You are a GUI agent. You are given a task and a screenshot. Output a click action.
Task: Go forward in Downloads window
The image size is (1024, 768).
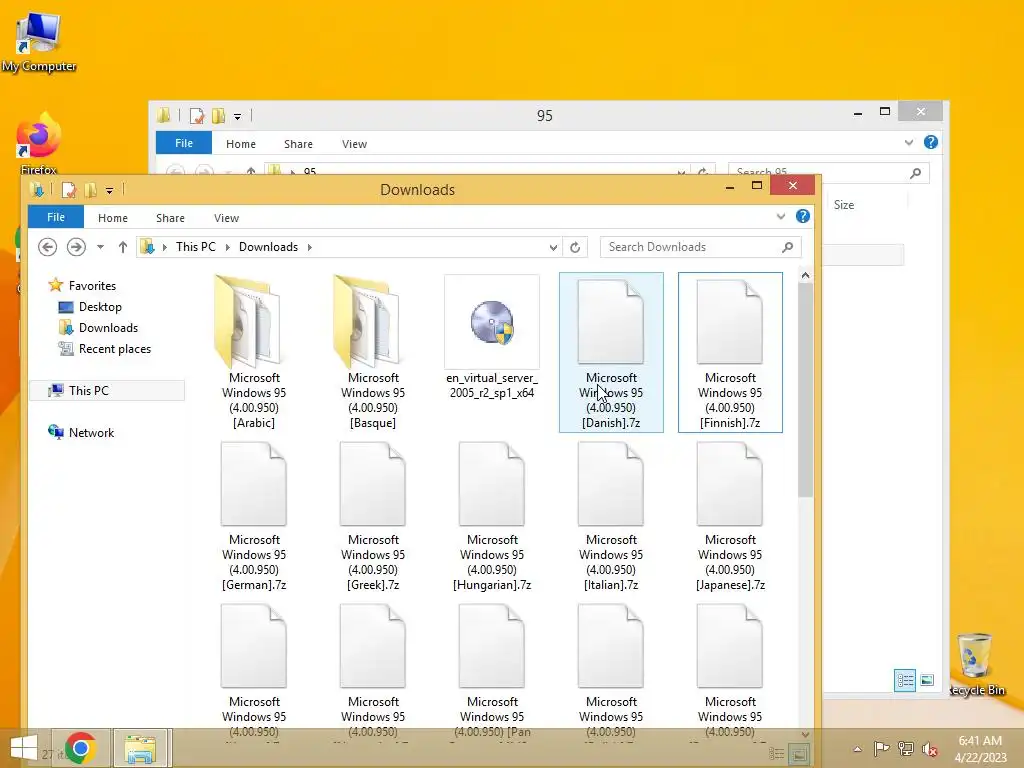pyautogui.click(x=76, y=247)
